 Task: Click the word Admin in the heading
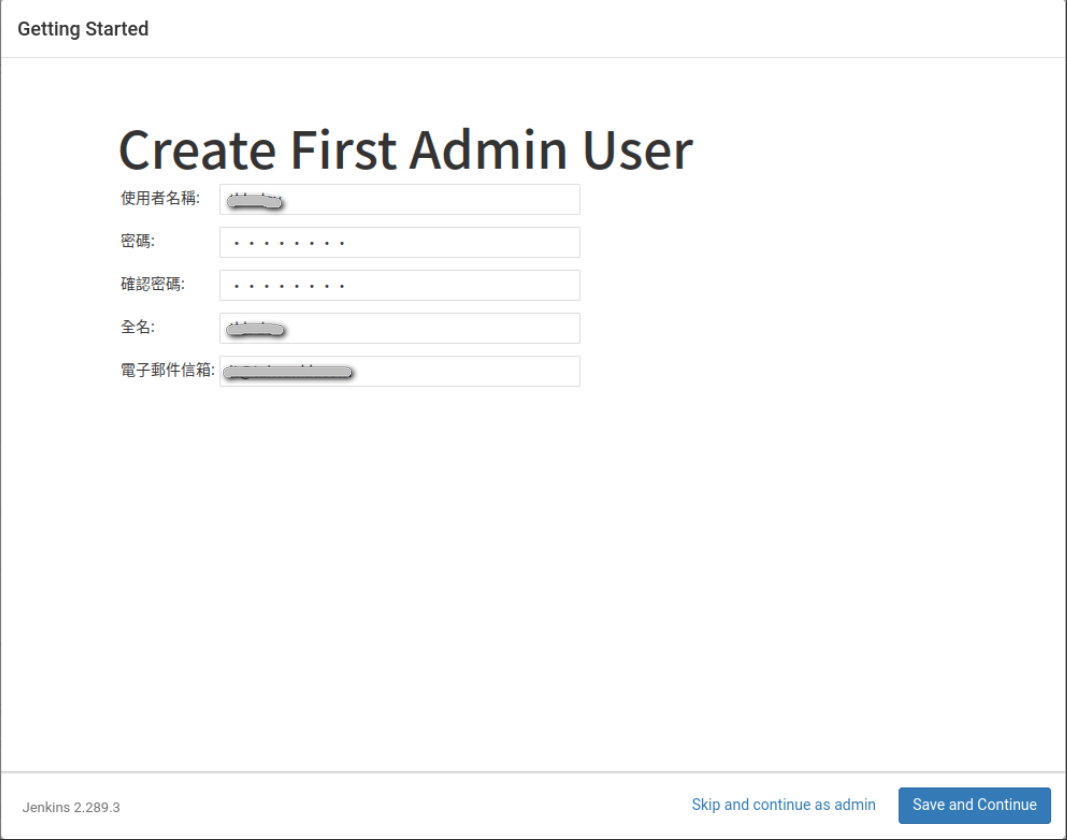488,150
